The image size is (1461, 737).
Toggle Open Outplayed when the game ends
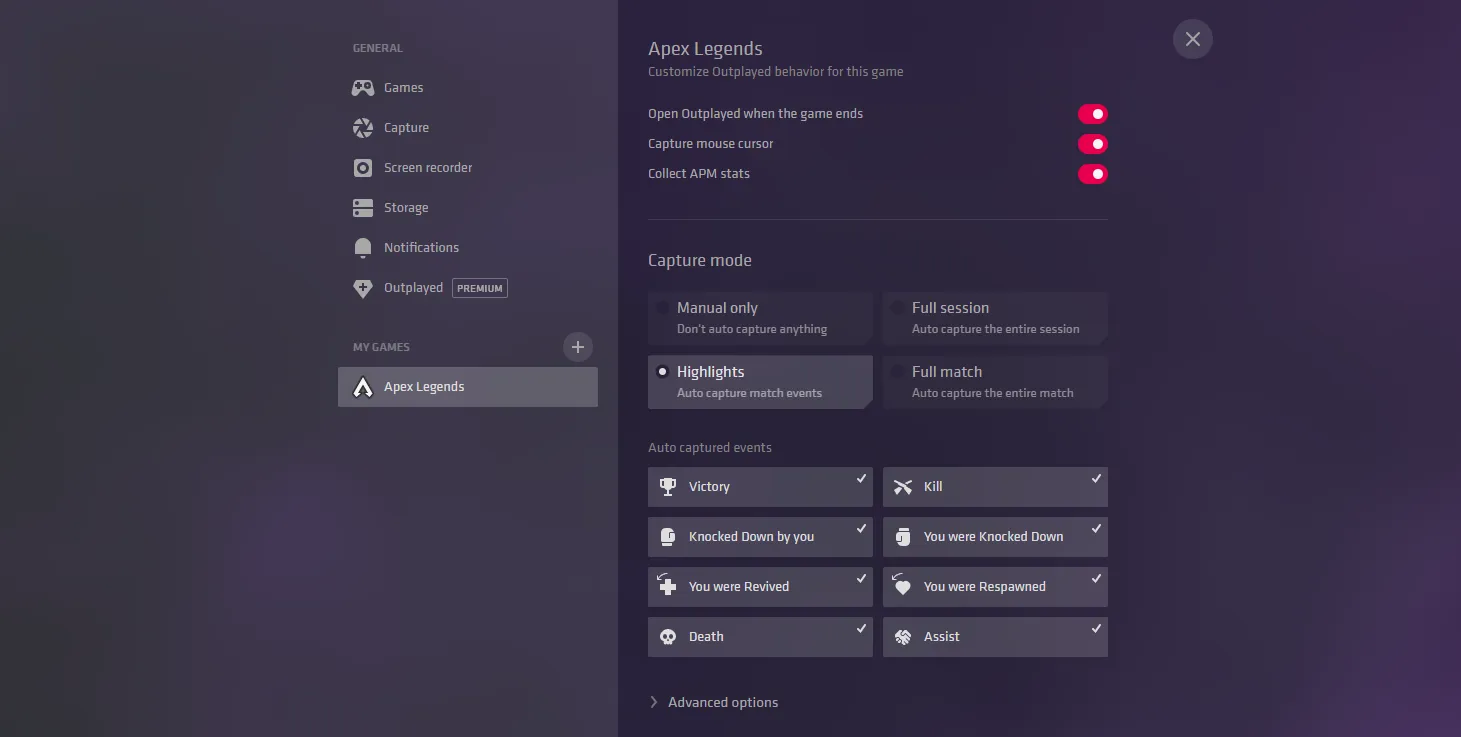(1093, 114)
